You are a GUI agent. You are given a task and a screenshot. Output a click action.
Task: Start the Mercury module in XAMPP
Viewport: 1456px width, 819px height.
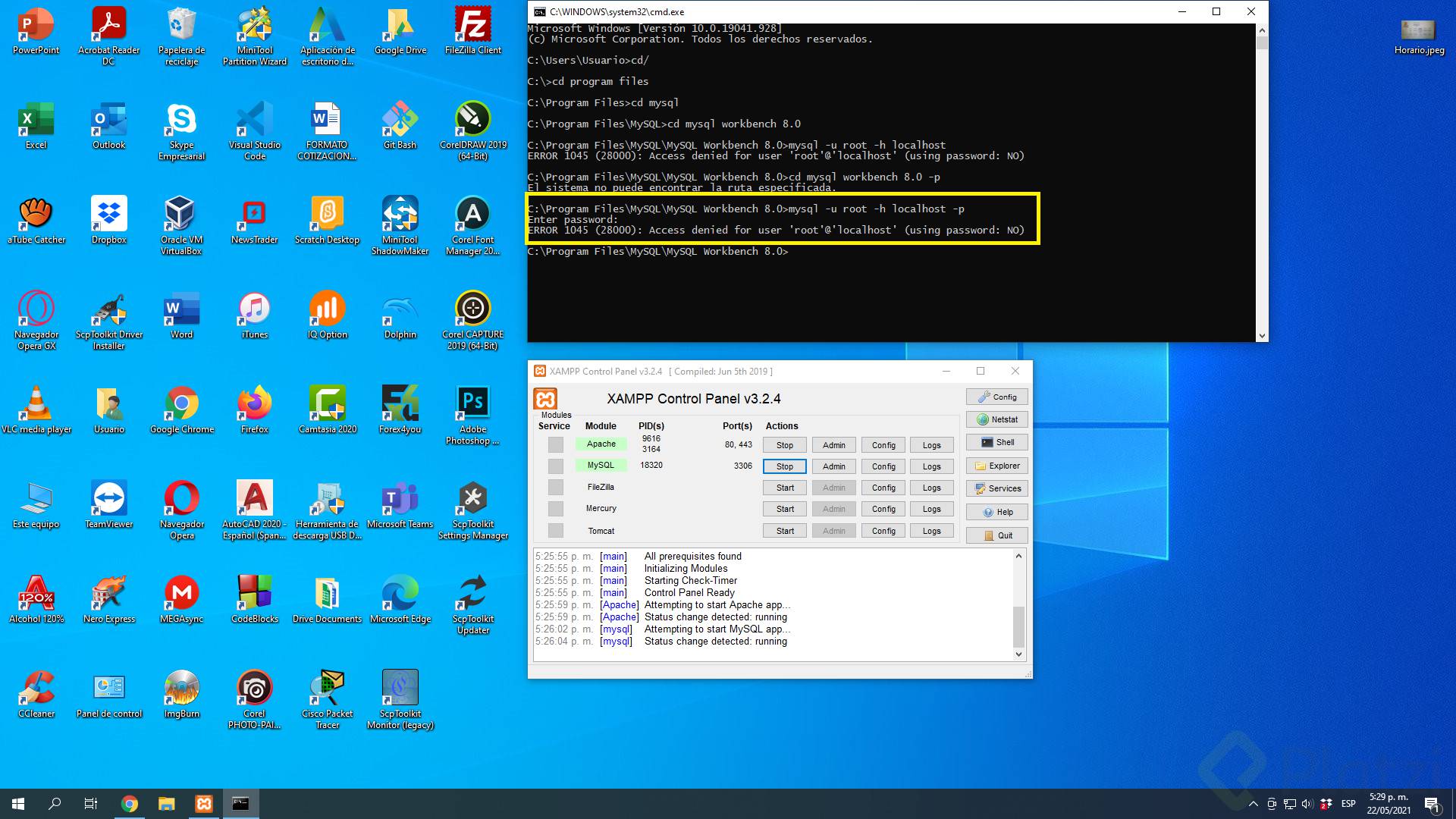tap(785, 509)
